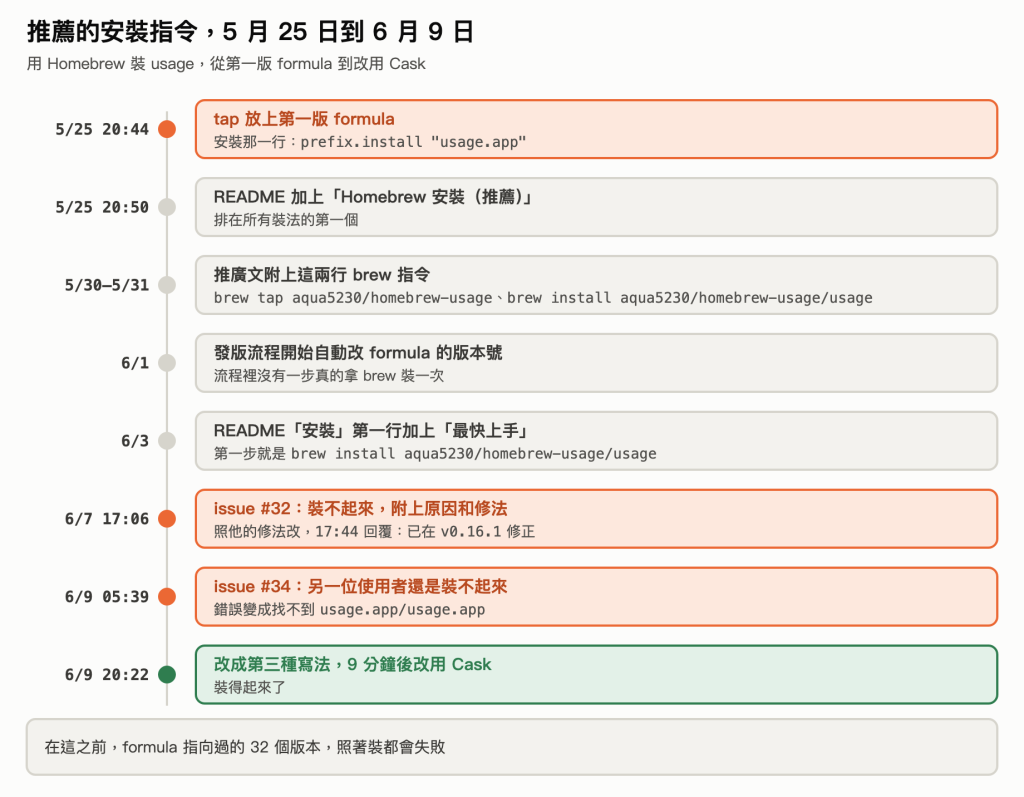
Task: Click the orange dot at 6/7 17:06
Action: pos(167,519)
